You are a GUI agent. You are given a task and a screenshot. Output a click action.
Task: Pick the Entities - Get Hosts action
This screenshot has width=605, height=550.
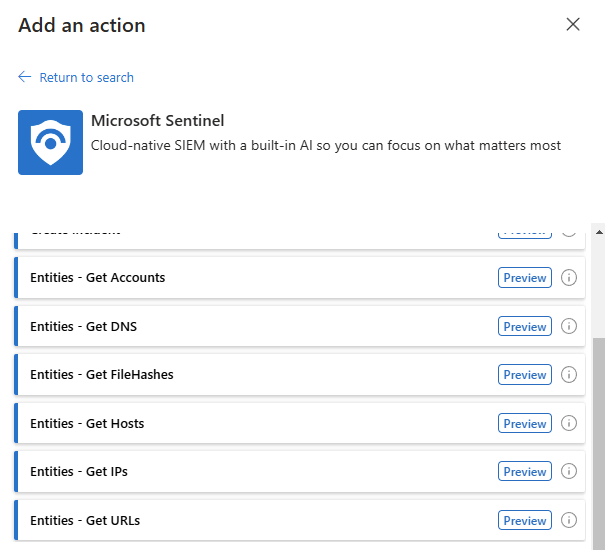[87, 423]
